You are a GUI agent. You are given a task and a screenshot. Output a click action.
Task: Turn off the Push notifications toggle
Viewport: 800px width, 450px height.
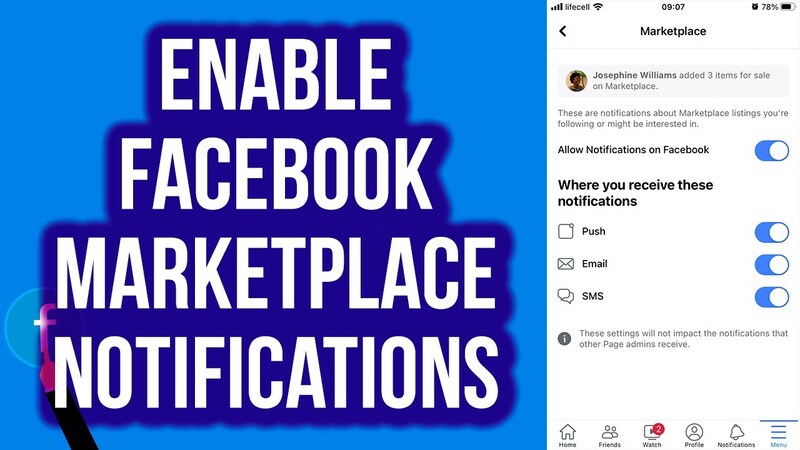tap(771, 232)
